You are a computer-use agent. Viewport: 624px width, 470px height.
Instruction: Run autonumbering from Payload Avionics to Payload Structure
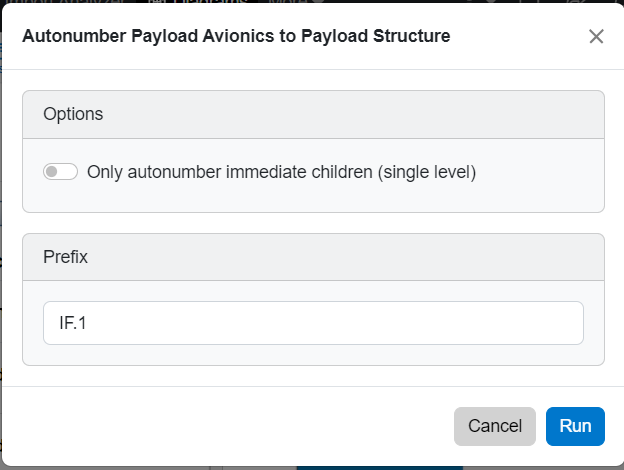coord(575,426)
